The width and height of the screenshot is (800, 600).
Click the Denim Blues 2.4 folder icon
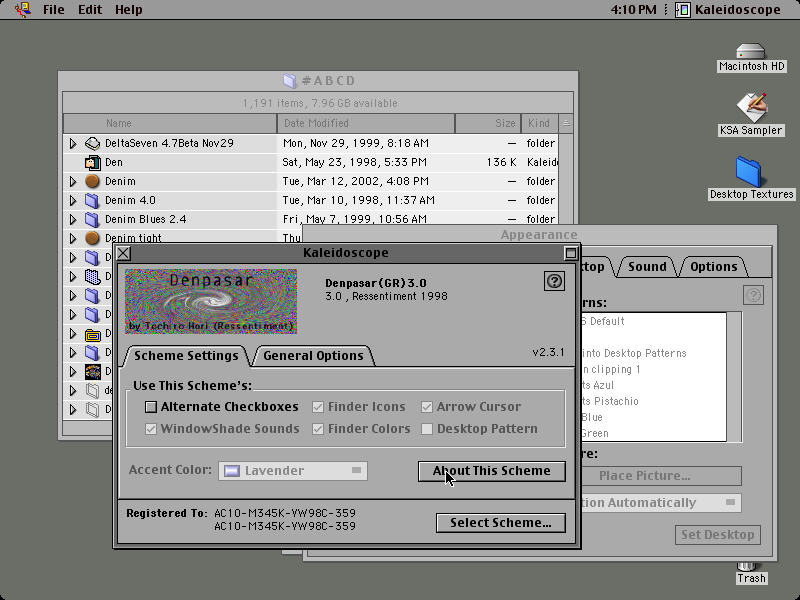click(92, 219)
